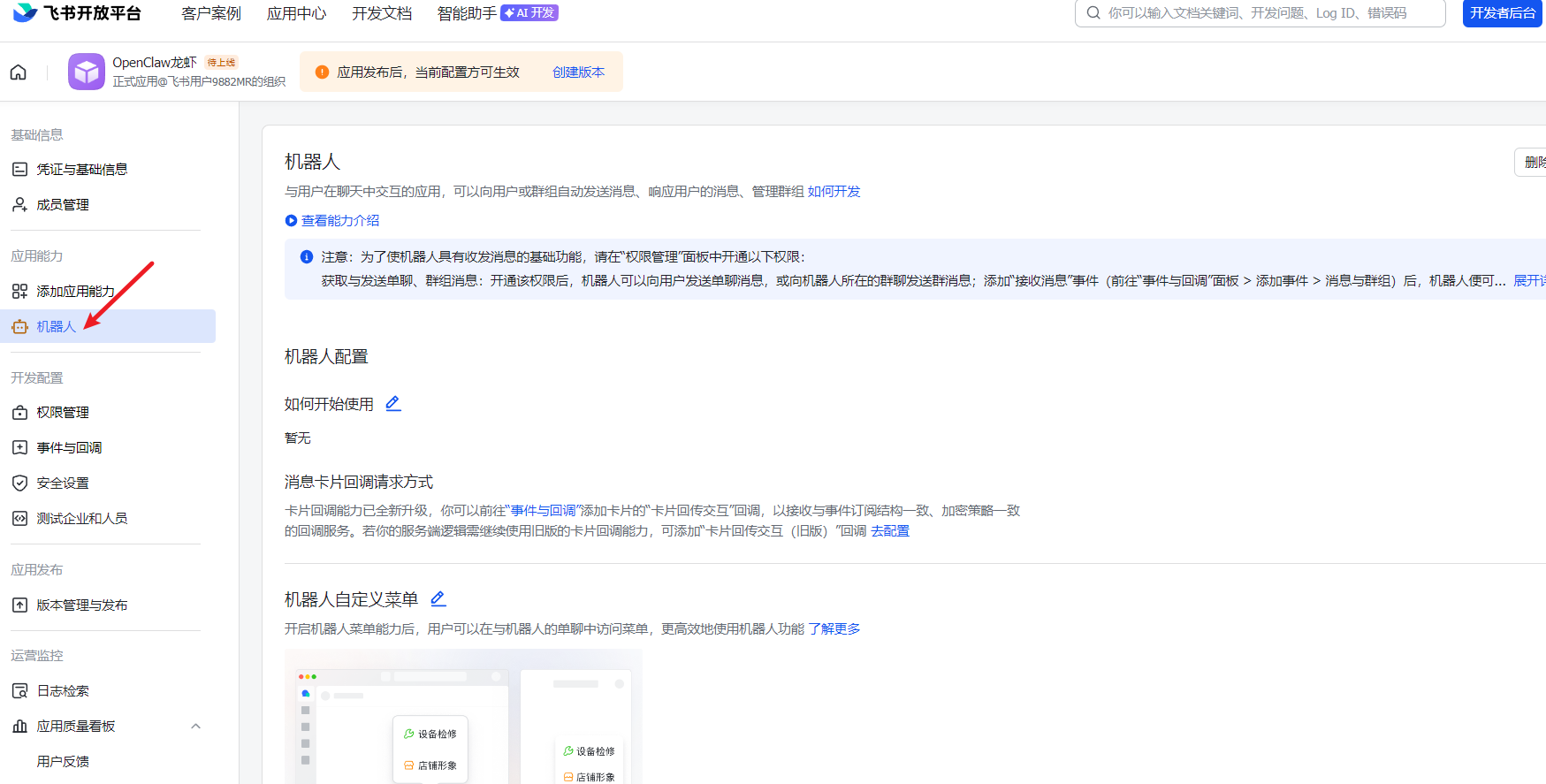The width and height of the screenshot is (1546, 784).
Task: Click the 开发者后台 button
Action: [x=1503, y=13]
